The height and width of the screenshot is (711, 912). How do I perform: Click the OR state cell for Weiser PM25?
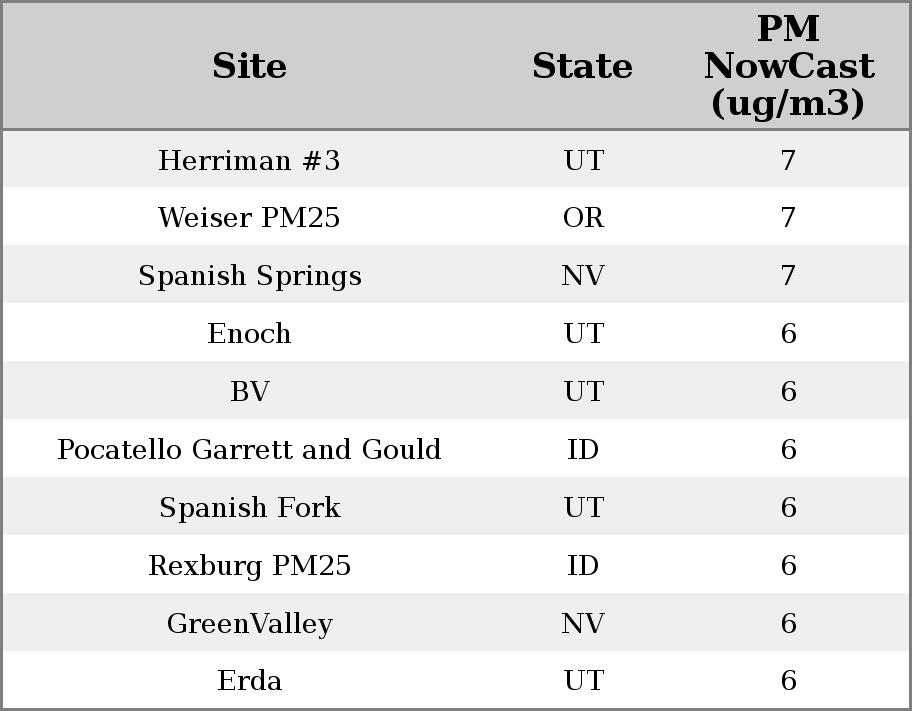pyautogui.click(x=583, y=218)
